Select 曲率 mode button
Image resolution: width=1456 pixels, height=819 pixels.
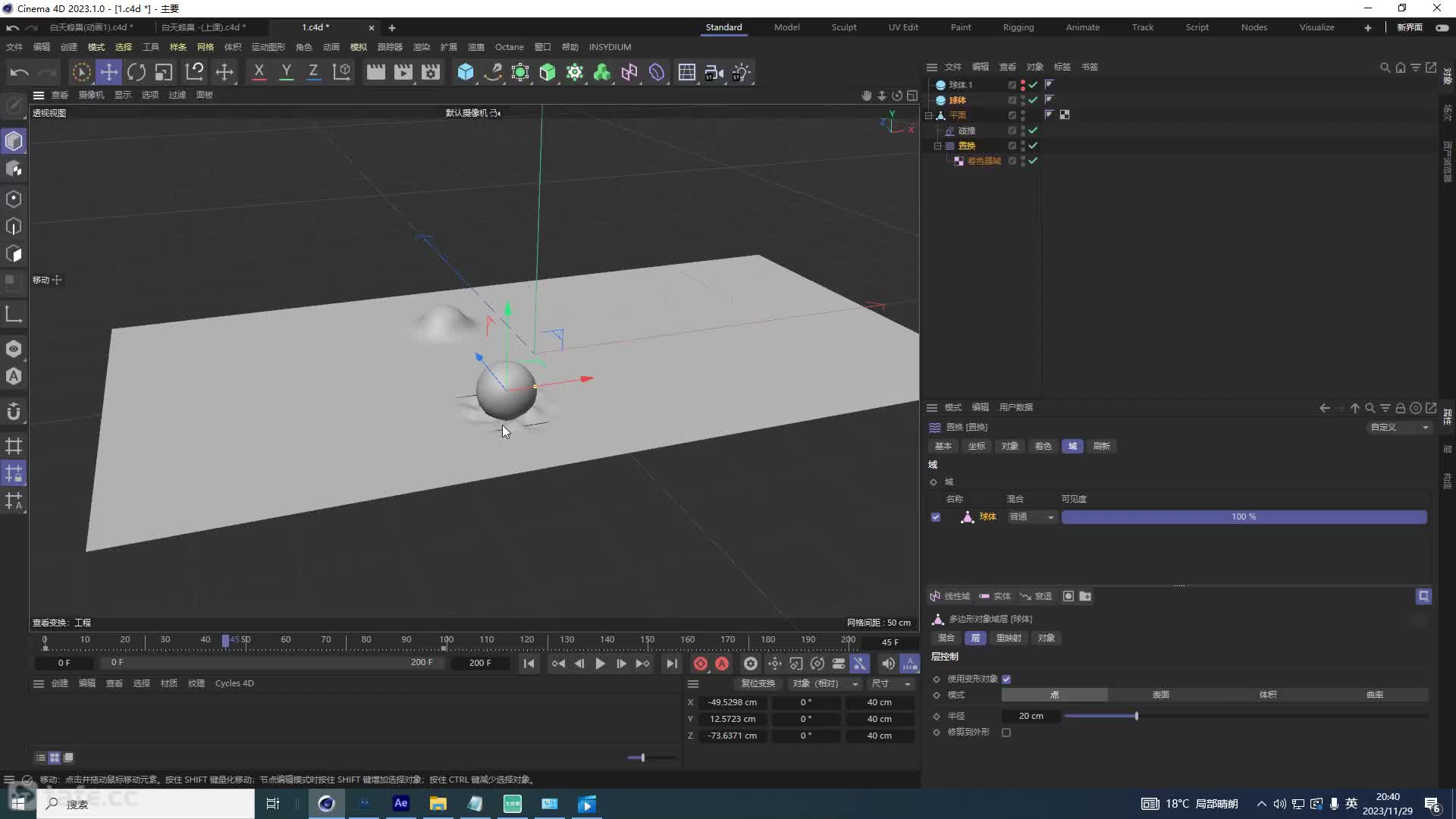point(1374,695)
